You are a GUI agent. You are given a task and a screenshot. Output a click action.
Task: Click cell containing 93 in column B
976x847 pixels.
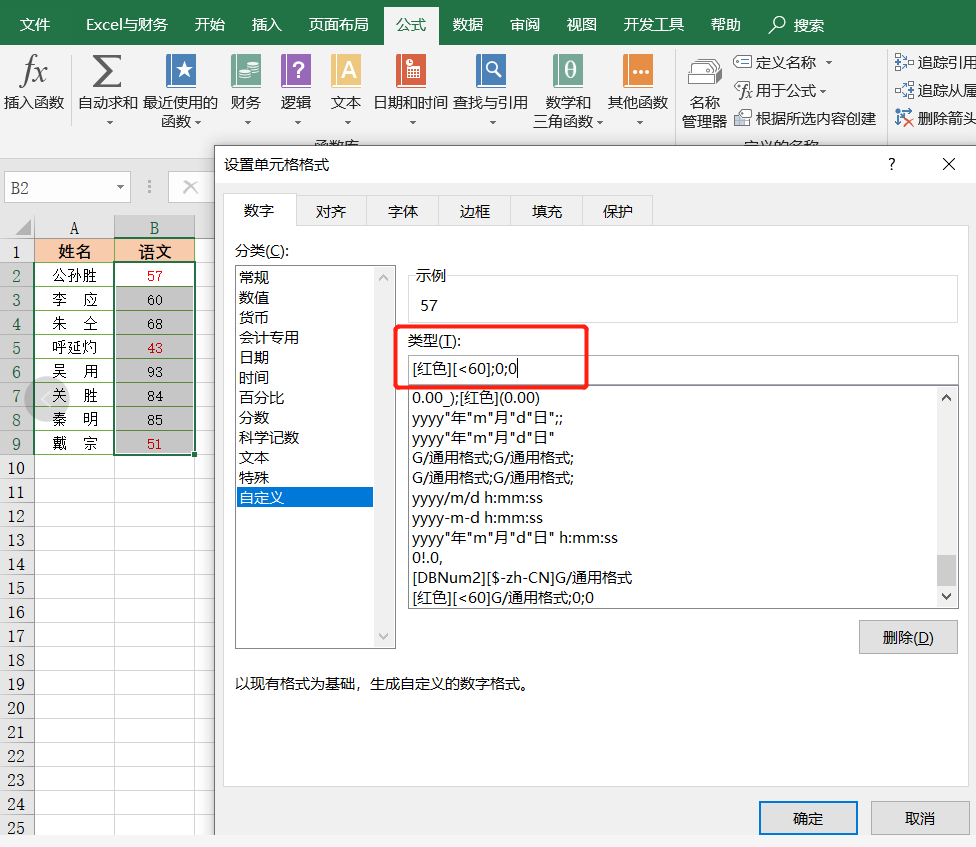coord(154,372)
